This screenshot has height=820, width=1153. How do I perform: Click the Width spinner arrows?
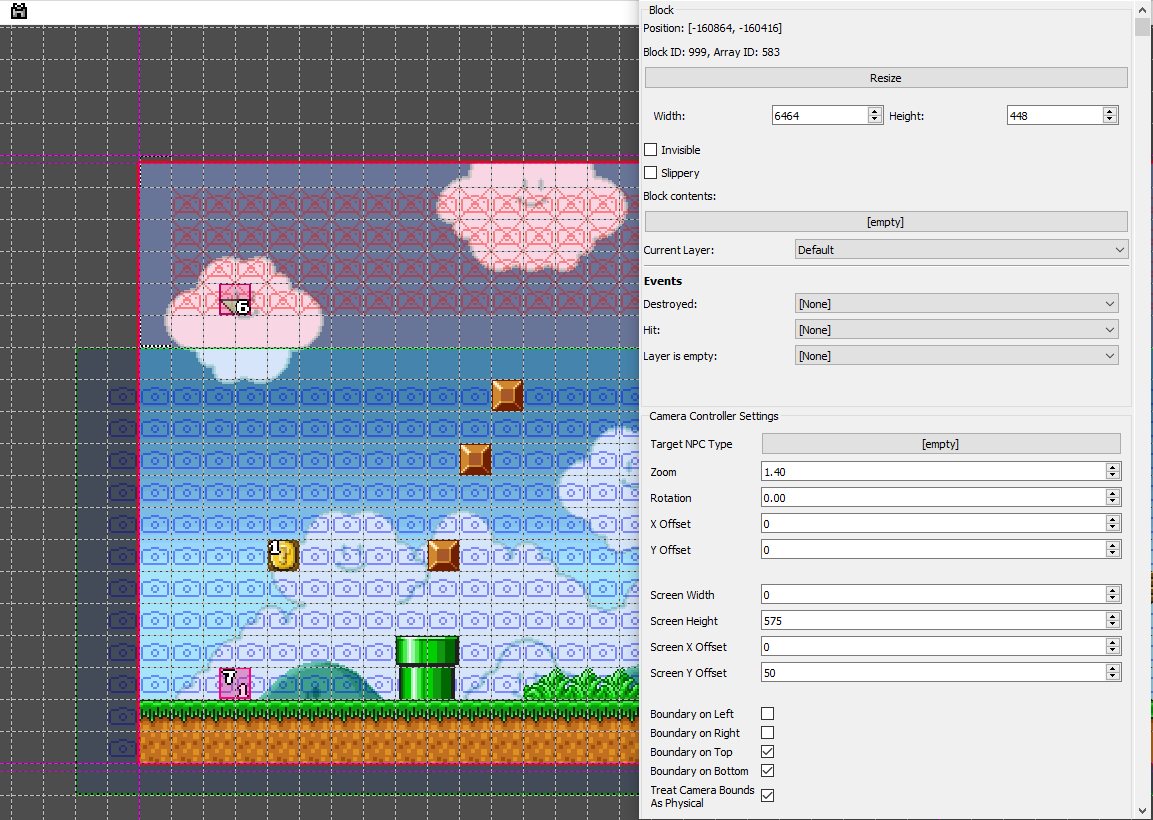875,115
